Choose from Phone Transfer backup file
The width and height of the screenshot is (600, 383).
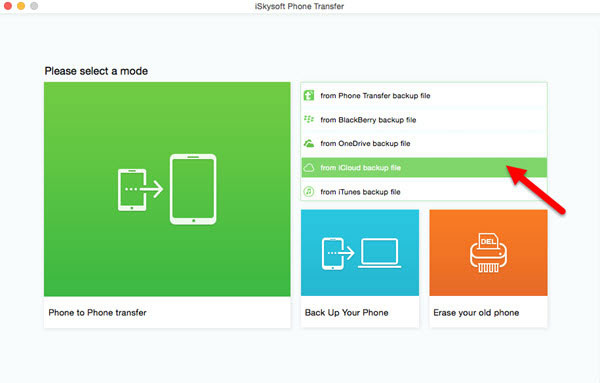424,96
